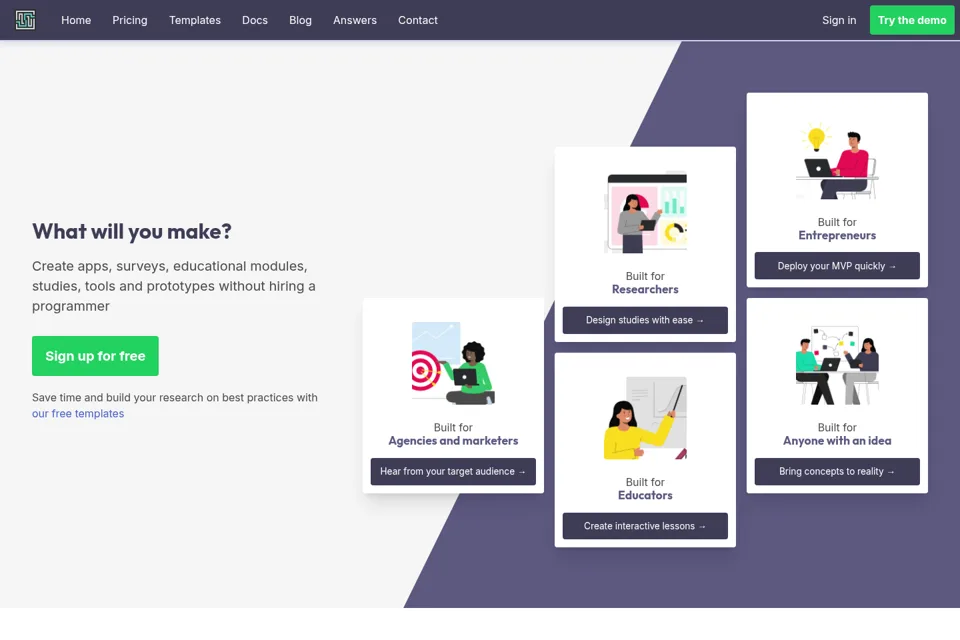Screen dimensions: 960x640
Task: Click Deploy your MVP quickly button
Action: coord(837,266)
